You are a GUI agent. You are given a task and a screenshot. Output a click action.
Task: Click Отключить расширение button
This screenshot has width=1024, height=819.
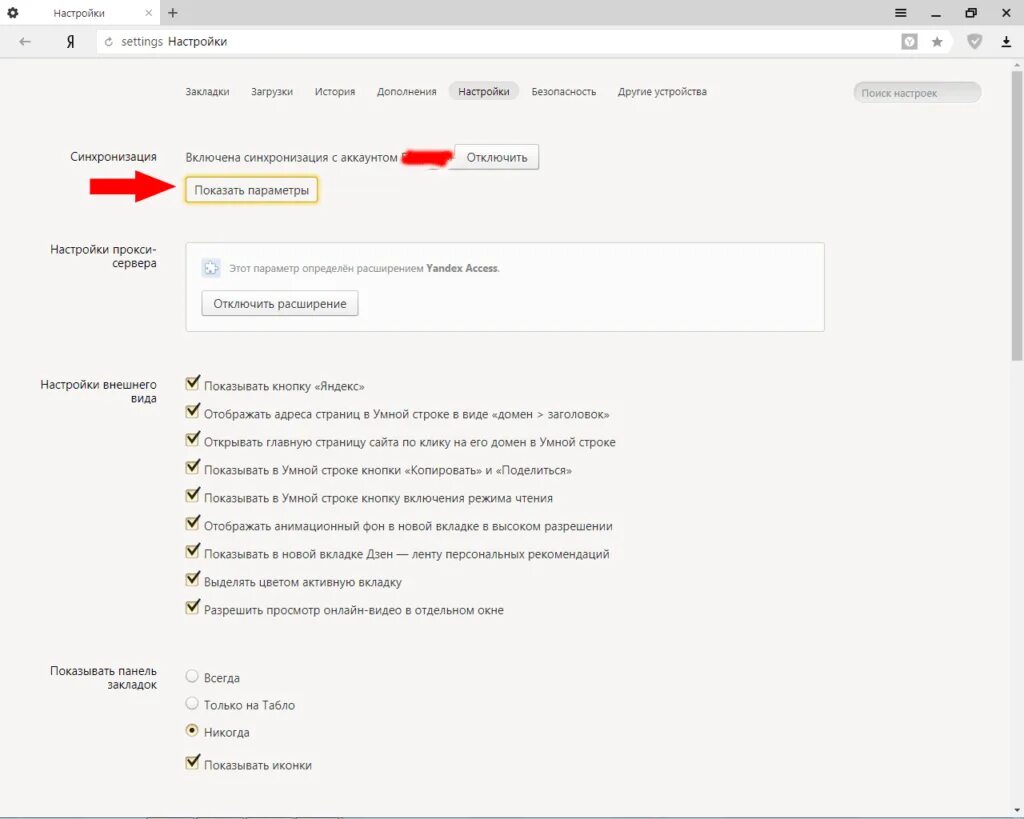(280, 304)
